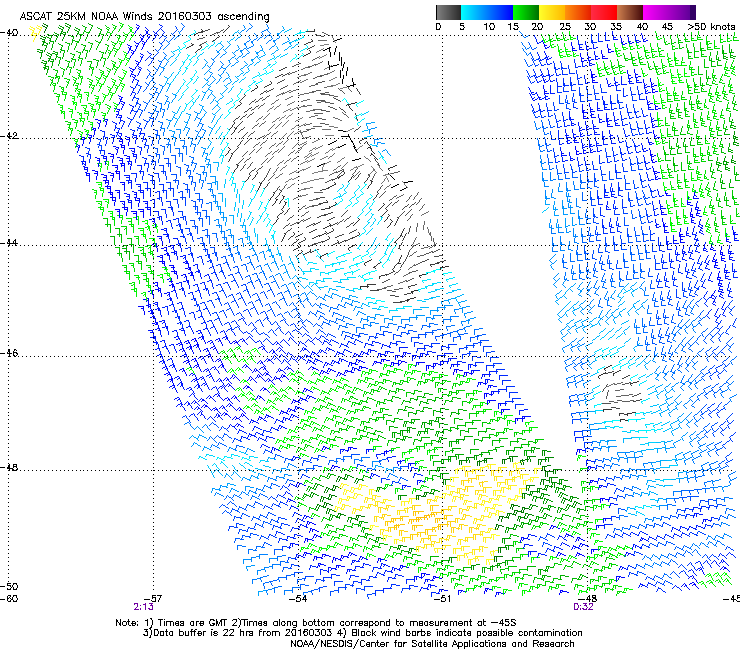Click the '-57' longitude axis label
740x650 pixels.
(153, 598)
